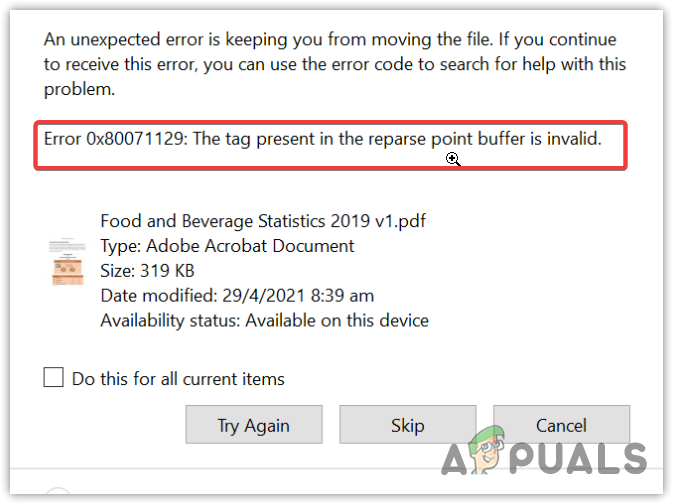
Task: Cancel the file move operation
Action: tap(561, 425)
